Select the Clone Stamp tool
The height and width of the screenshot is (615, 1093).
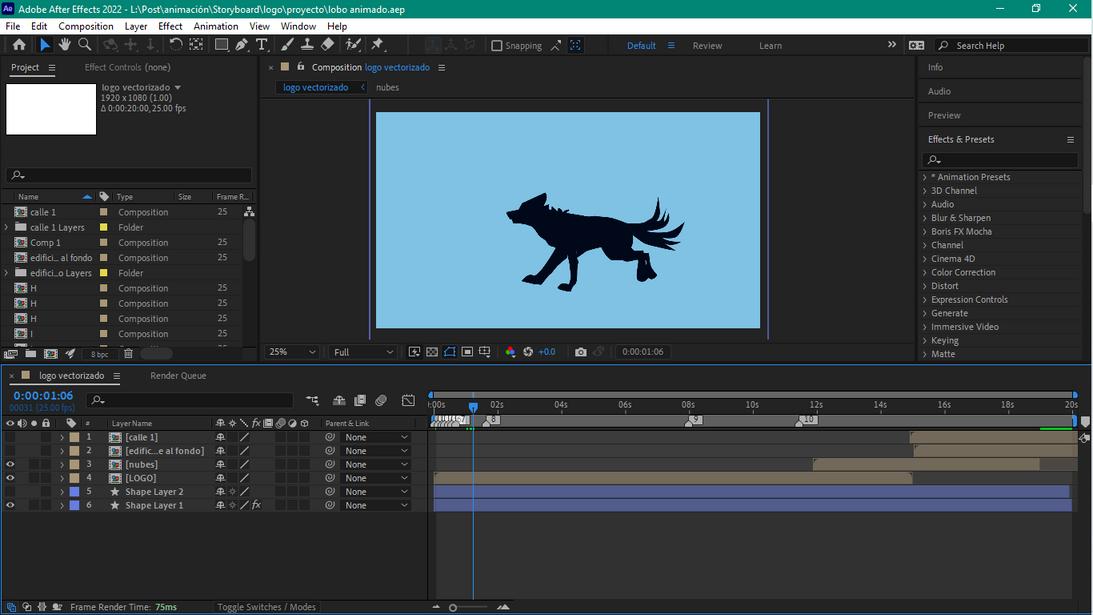tap(307, 45)
